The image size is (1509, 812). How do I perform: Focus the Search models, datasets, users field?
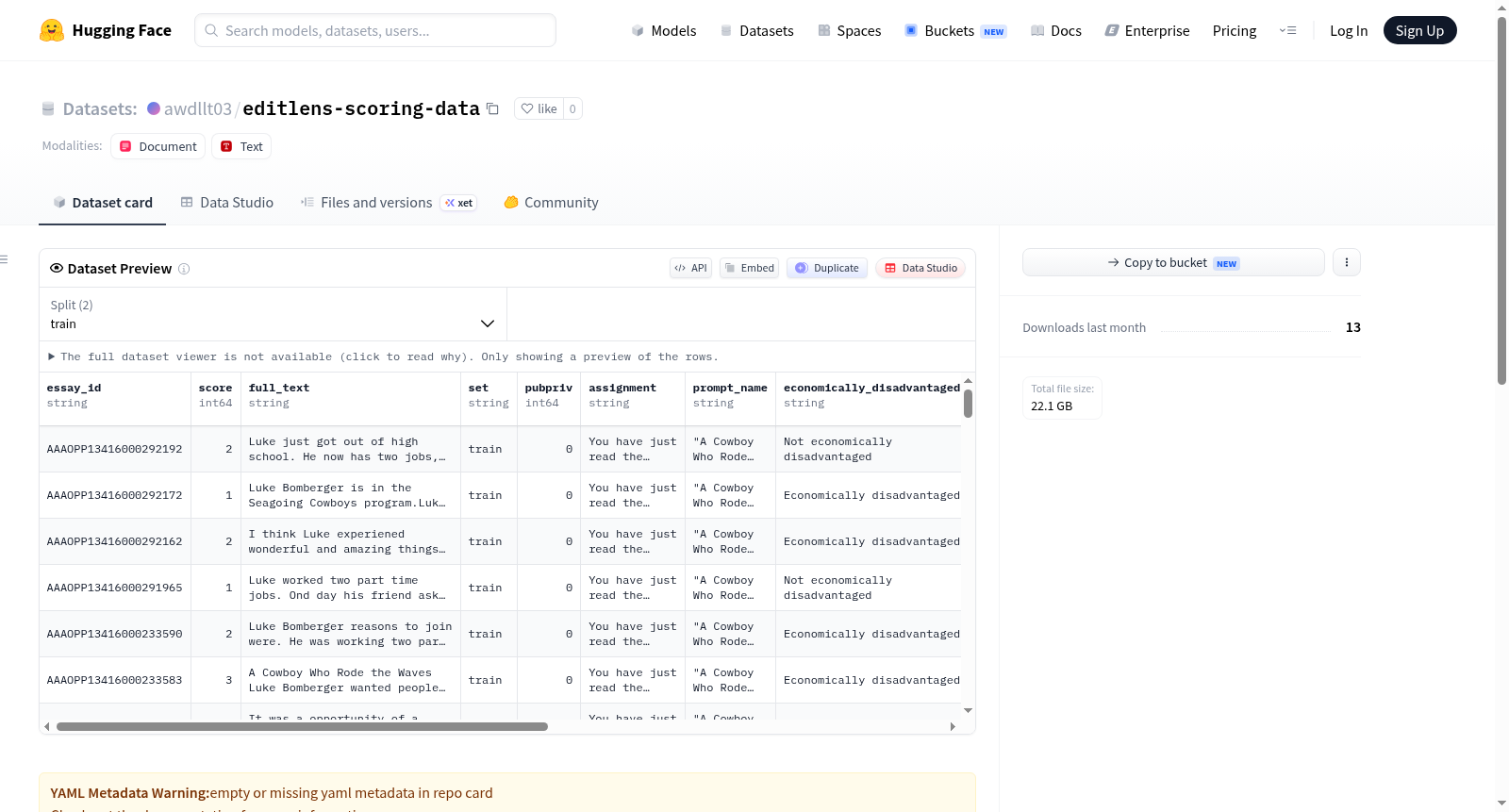375,30
